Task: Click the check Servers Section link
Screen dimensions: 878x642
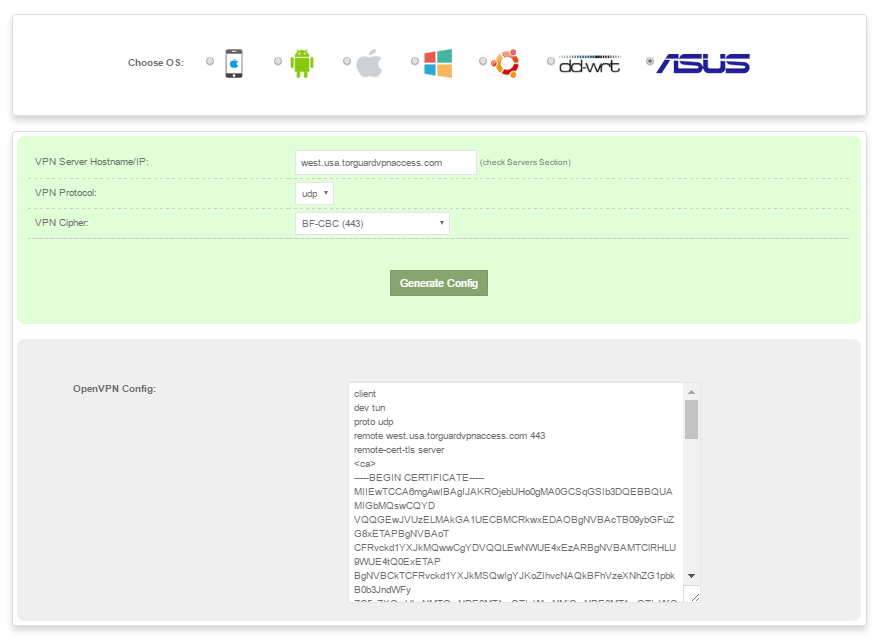Action: pyautogui.click(x=525, y=162)
